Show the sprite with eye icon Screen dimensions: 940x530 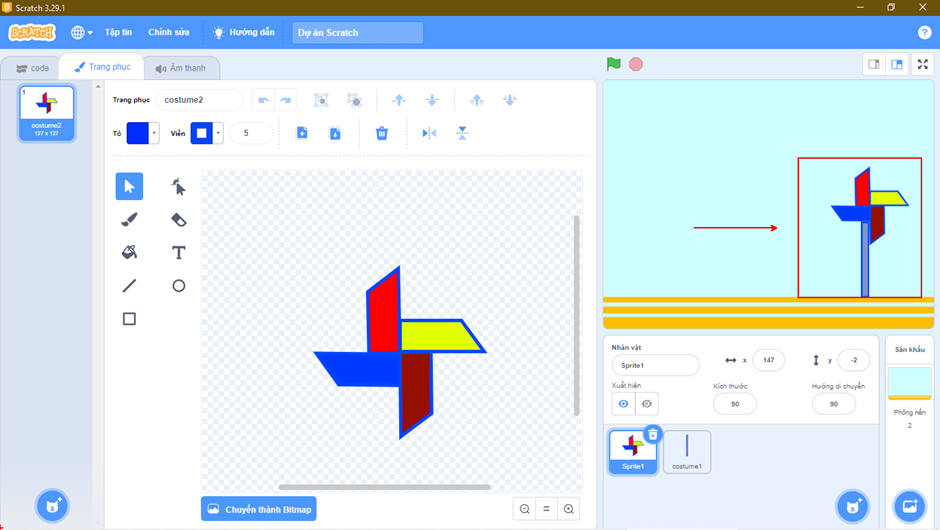click(x=623, y=403)
